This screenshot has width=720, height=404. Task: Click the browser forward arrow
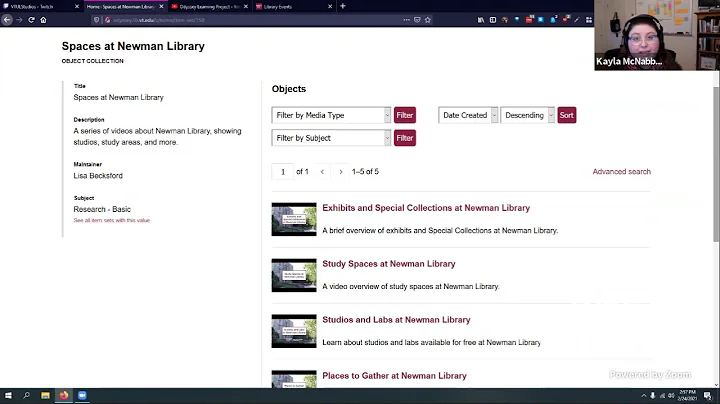[x=19, y=20]
